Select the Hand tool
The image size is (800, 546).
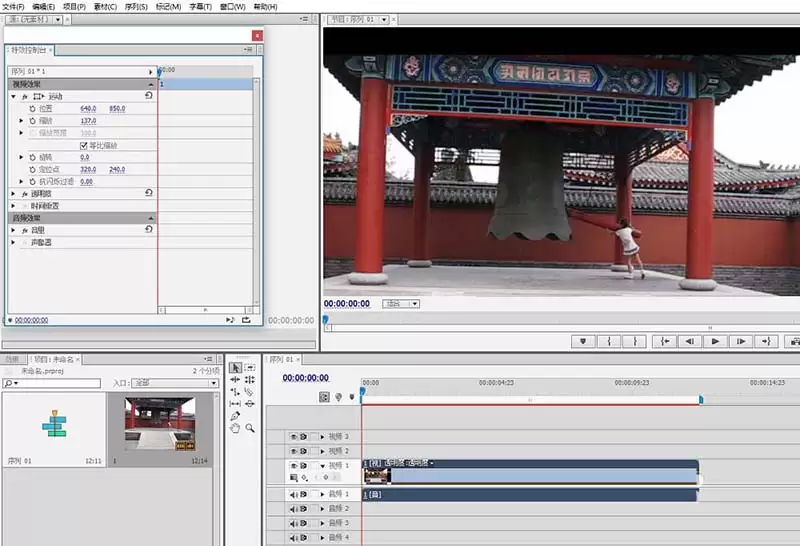click(x=235, y=428)
